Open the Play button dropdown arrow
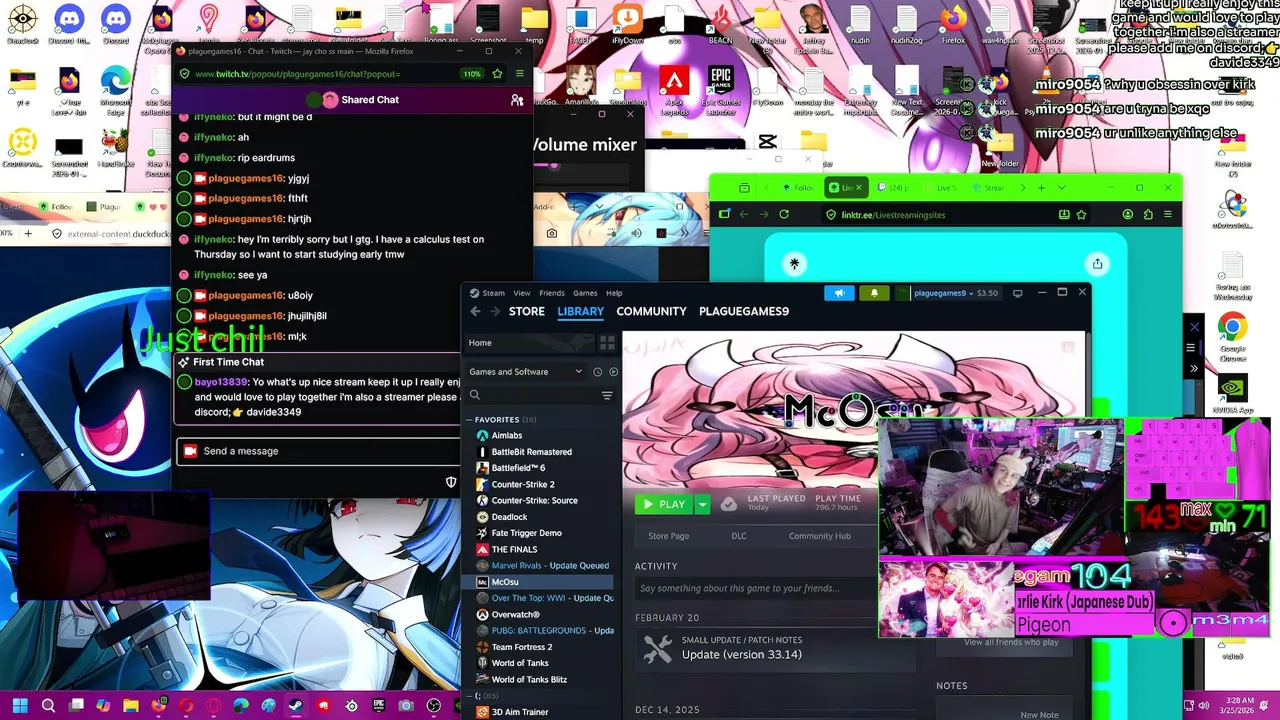Screen dimensions: 1280x720 [703, 504]
